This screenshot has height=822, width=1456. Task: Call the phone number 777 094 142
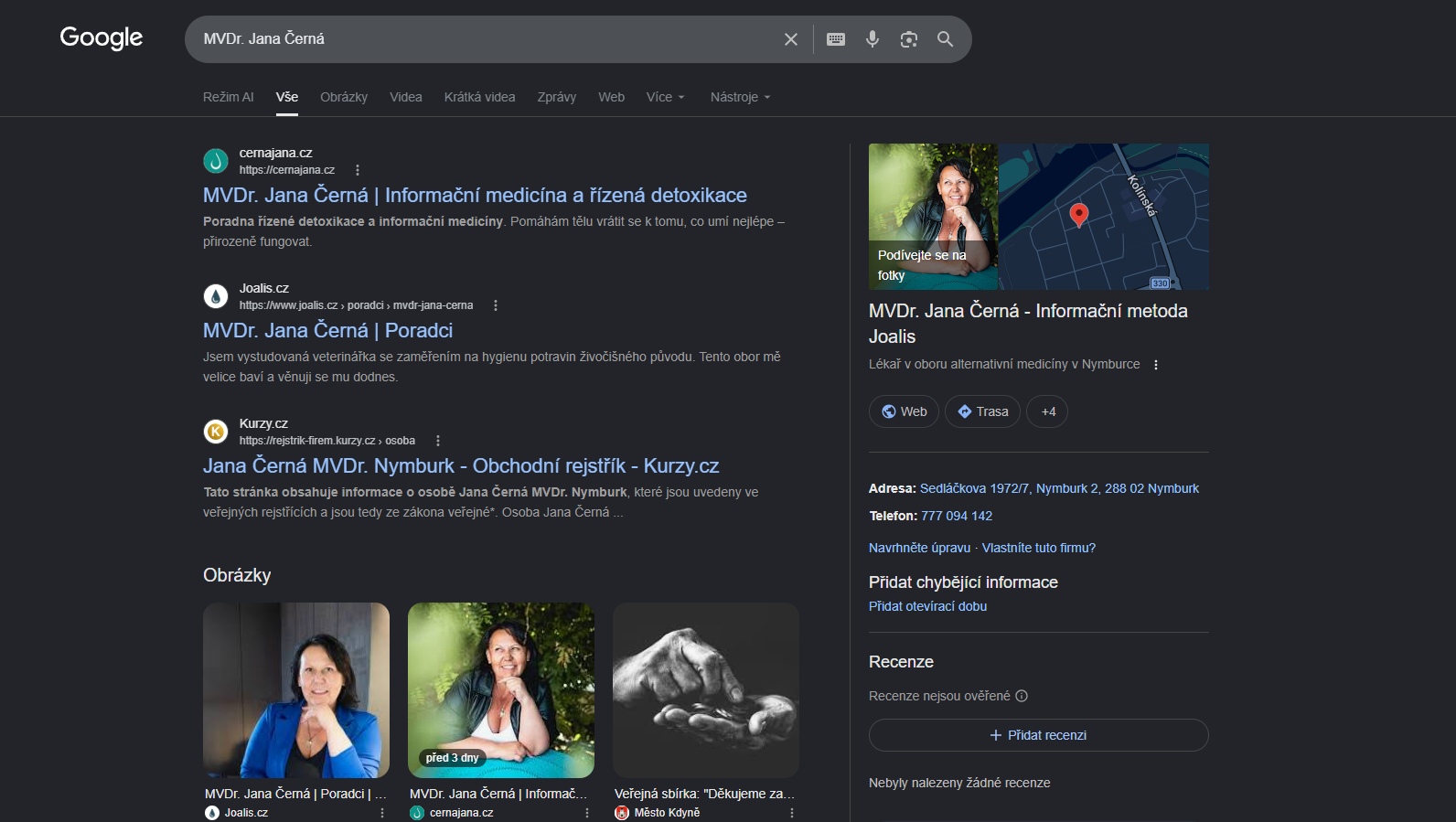957,516
